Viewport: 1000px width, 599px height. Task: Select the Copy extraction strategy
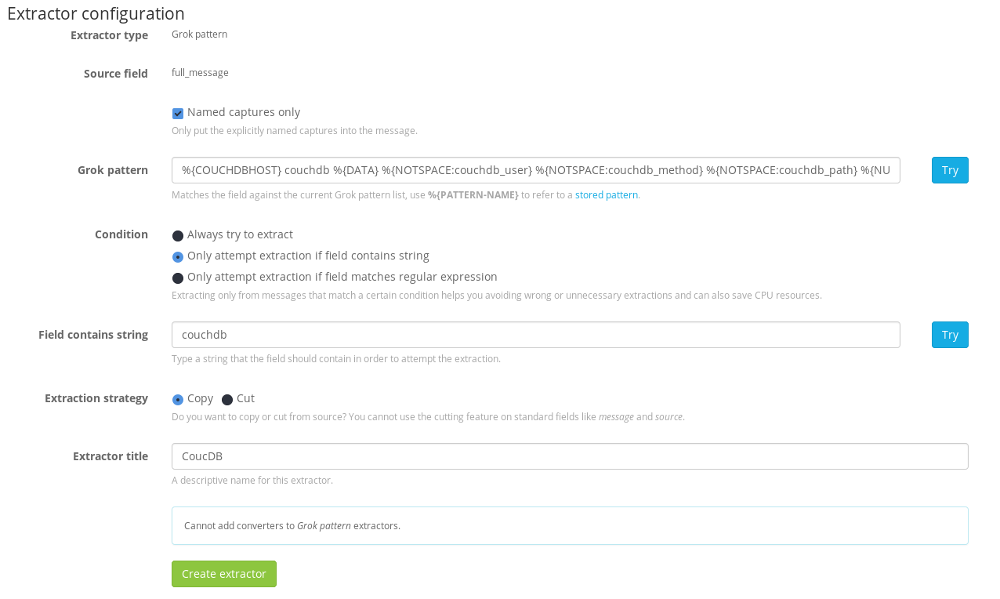coord(178,399)
